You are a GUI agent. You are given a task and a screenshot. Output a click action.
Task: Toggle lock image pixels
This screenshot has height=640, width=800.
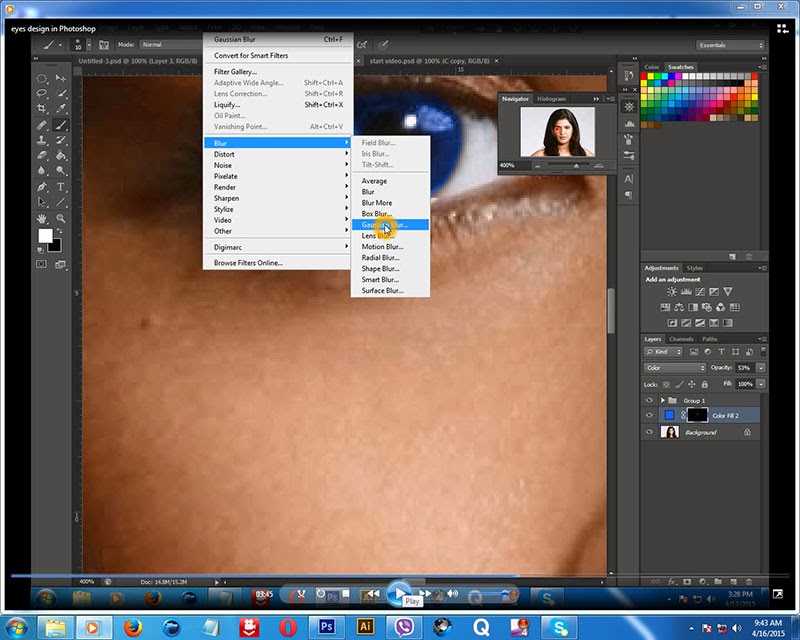679,384
